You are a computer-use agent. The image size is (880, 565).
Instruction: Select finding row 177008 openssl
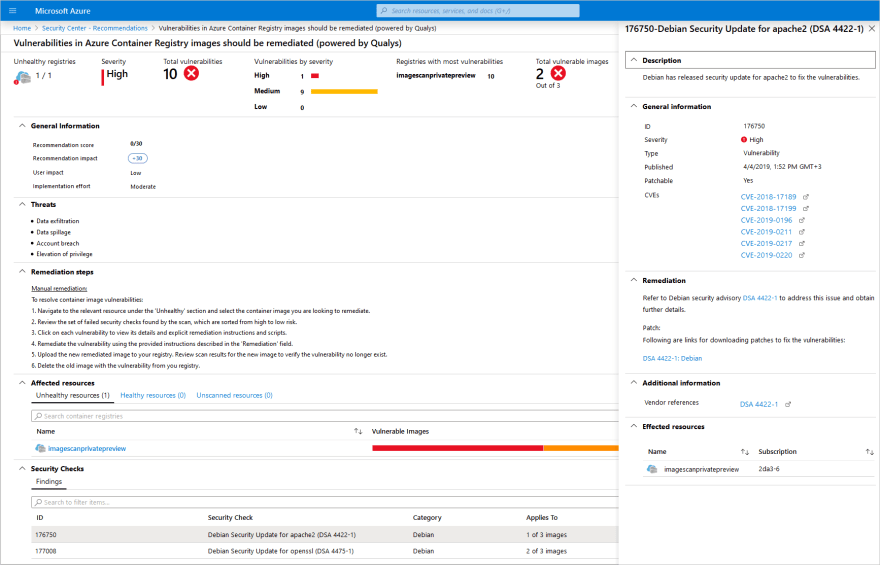coord(325,551)
